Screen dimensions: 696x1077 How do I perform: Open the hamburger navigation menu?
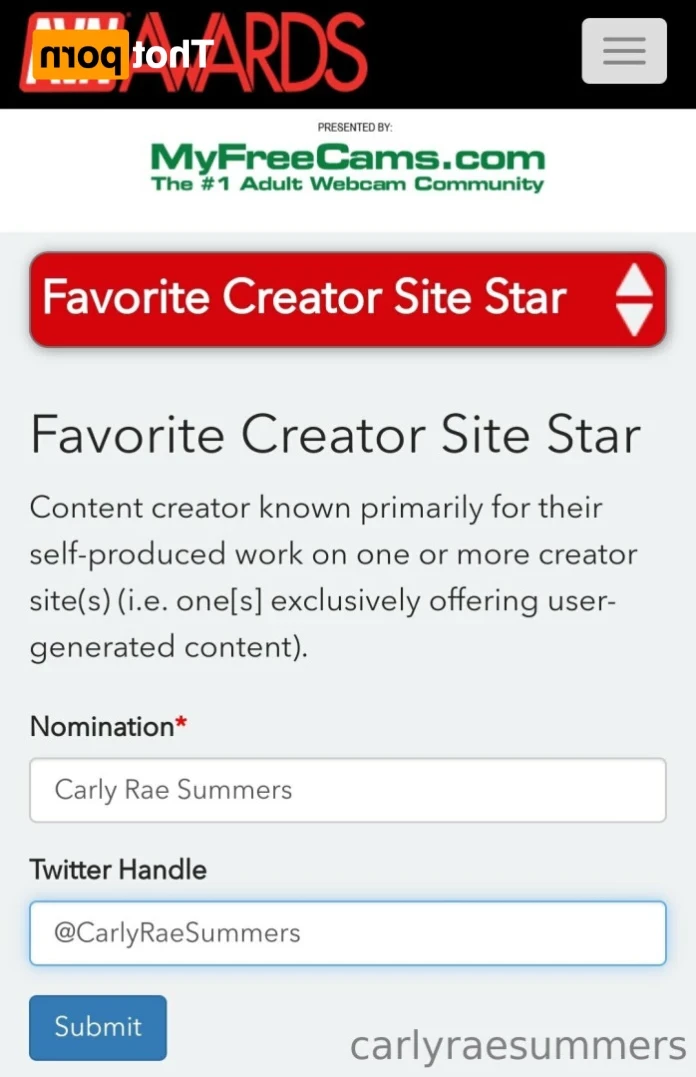[x=624, y=52]
